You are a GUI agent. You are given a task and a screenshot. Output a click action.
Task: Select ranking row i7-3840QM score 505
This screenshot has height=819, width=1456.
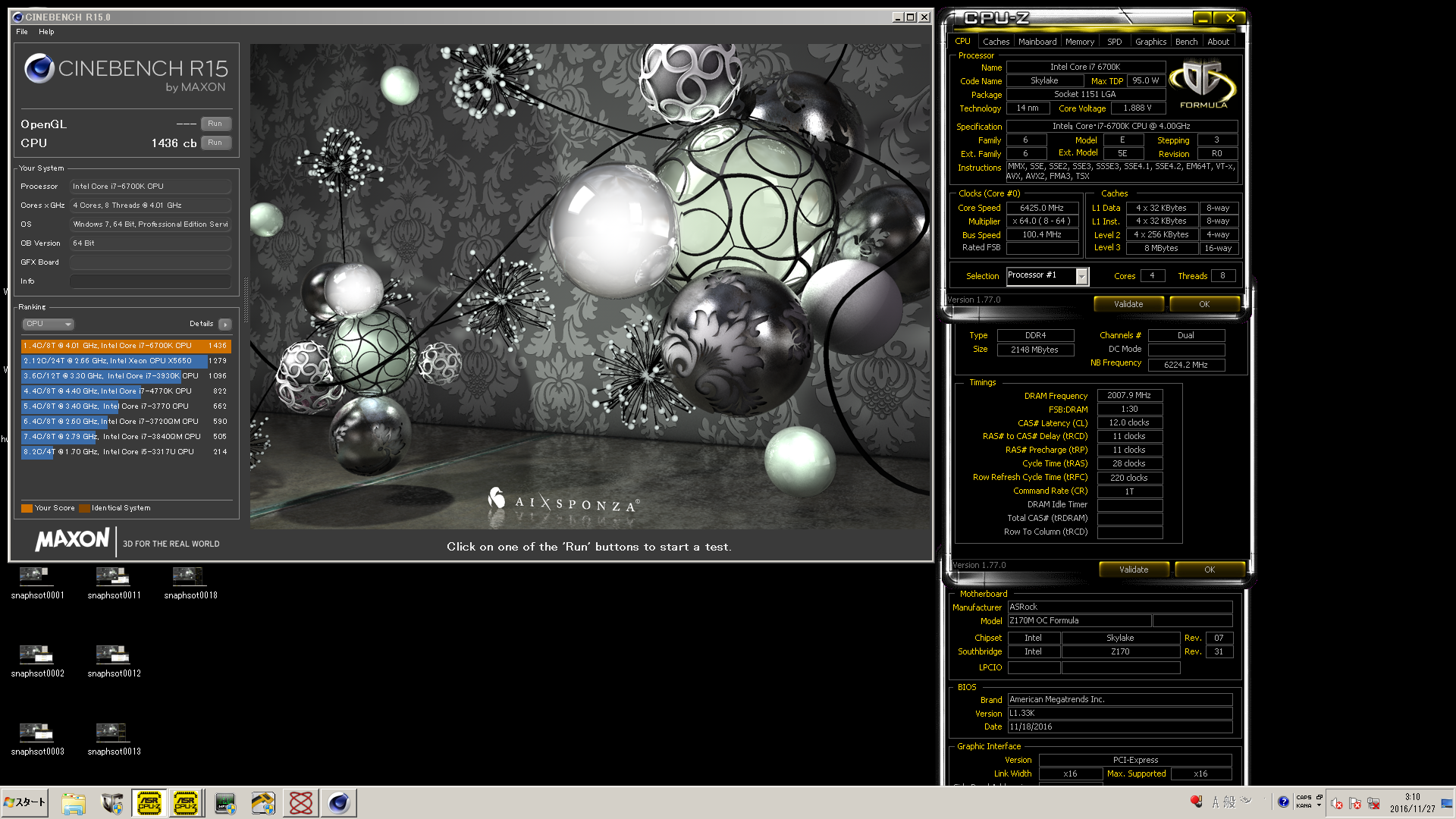pos(126,437)
